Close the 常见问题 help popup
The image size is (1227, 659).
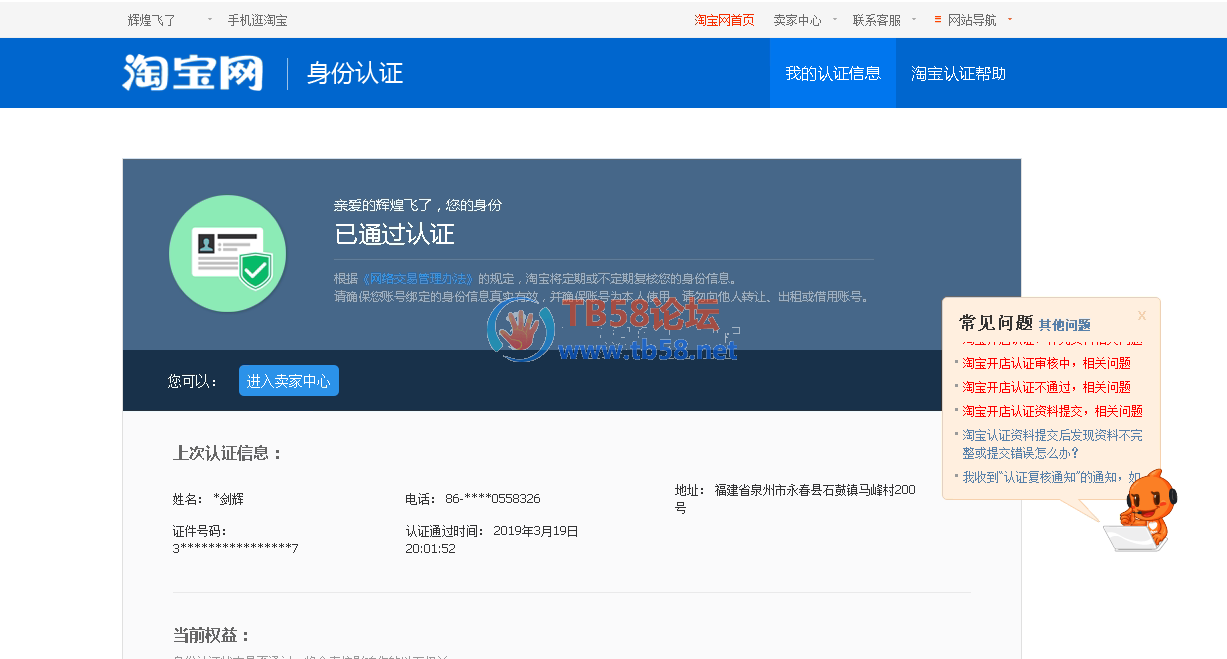[x=1141, y=316]
